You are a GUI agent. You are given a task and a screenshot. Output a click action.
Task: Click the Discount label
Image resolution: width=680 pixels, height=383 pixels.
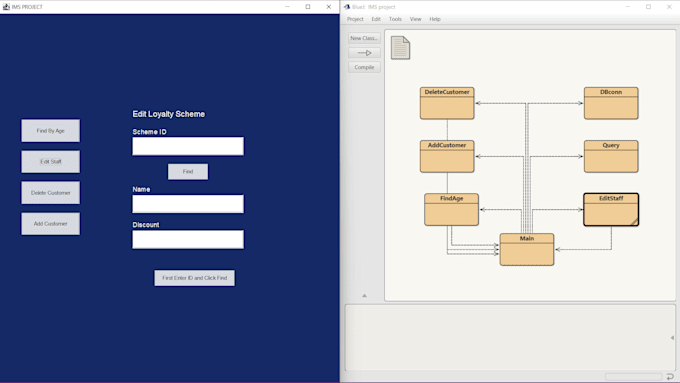pyautogui.click(x=146, y=225)
